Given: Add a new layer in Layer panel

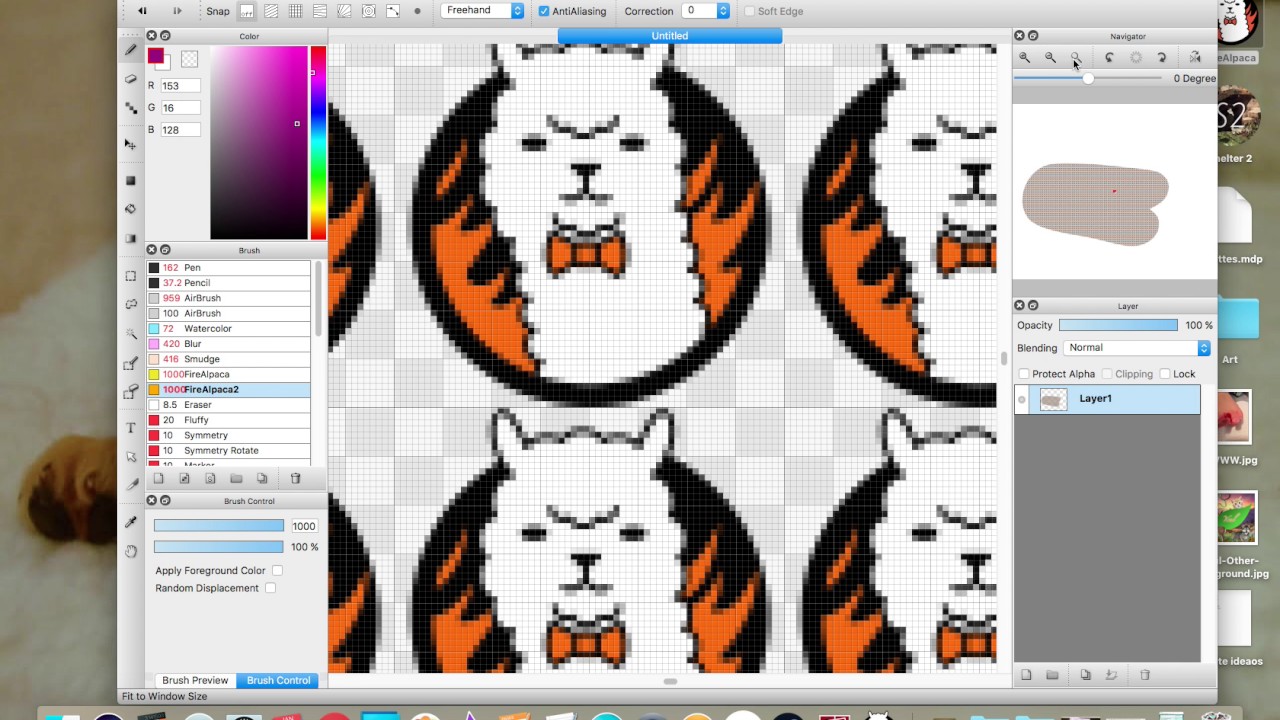Looking at the screenshot, I should (1026, 675).
